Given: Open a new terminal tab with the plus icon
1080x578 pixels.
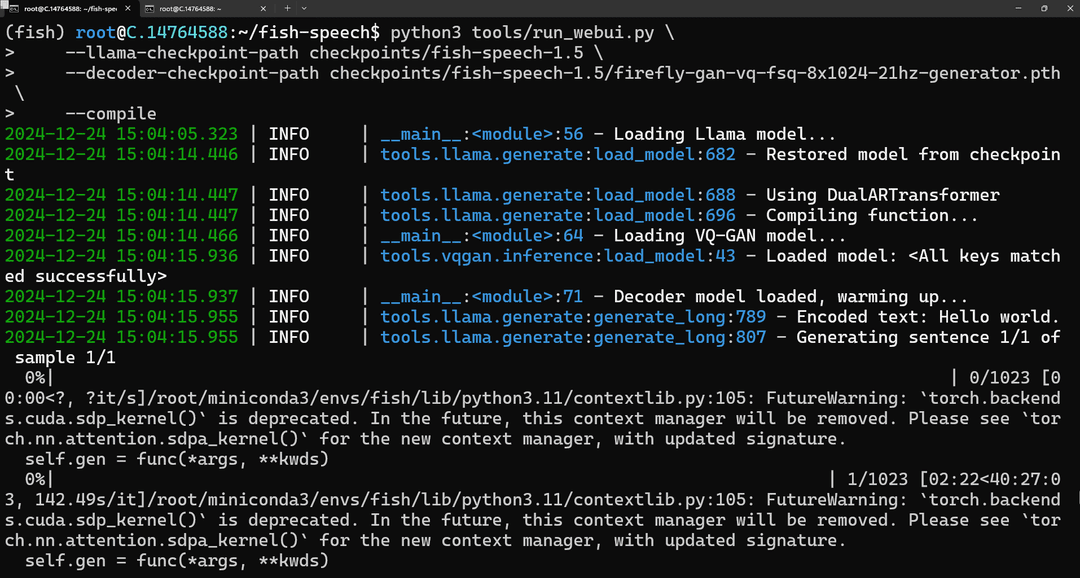Looking at the screenshot, I should [287, 8].
